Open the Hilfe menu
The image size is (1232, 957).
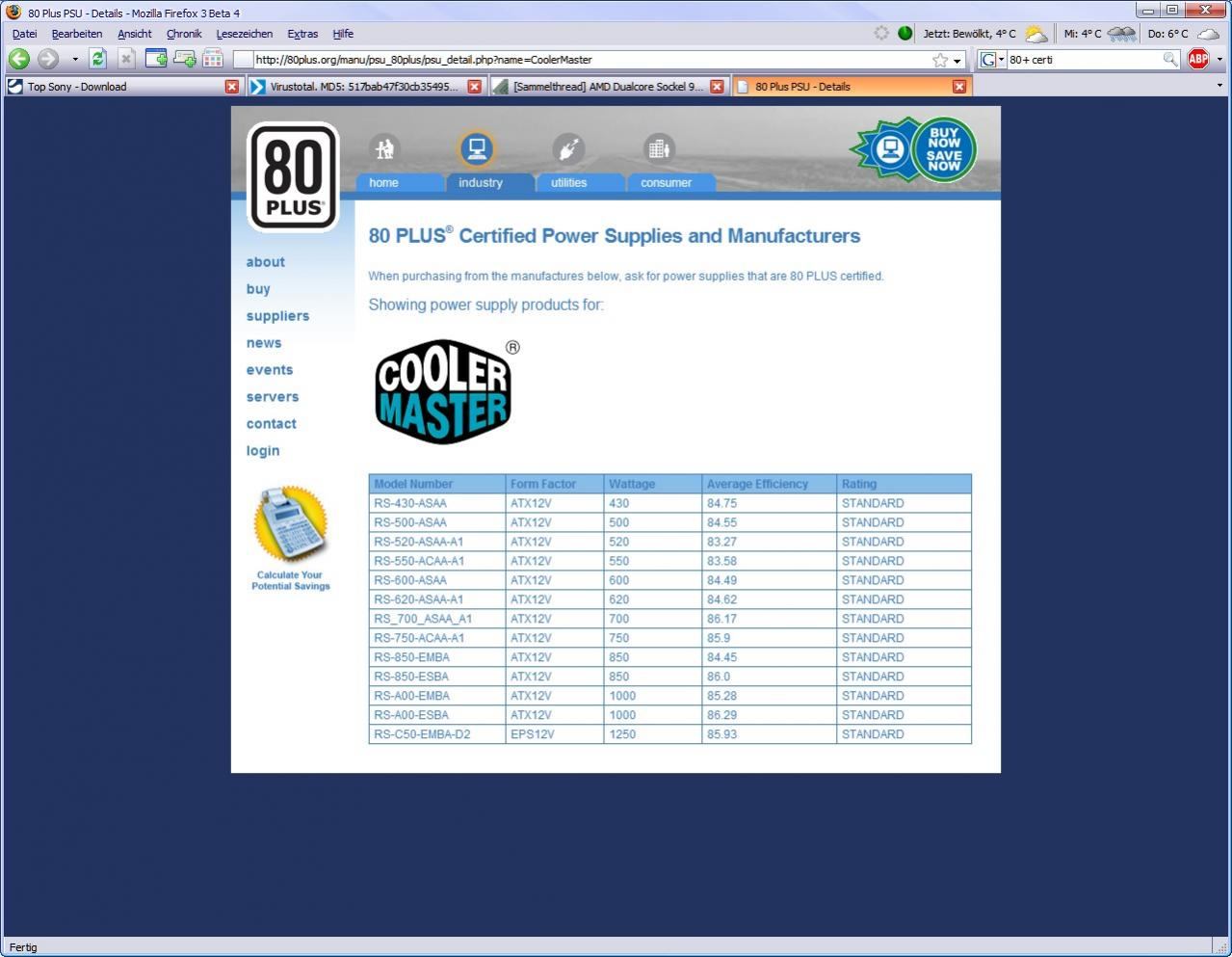tap(343, 34)
